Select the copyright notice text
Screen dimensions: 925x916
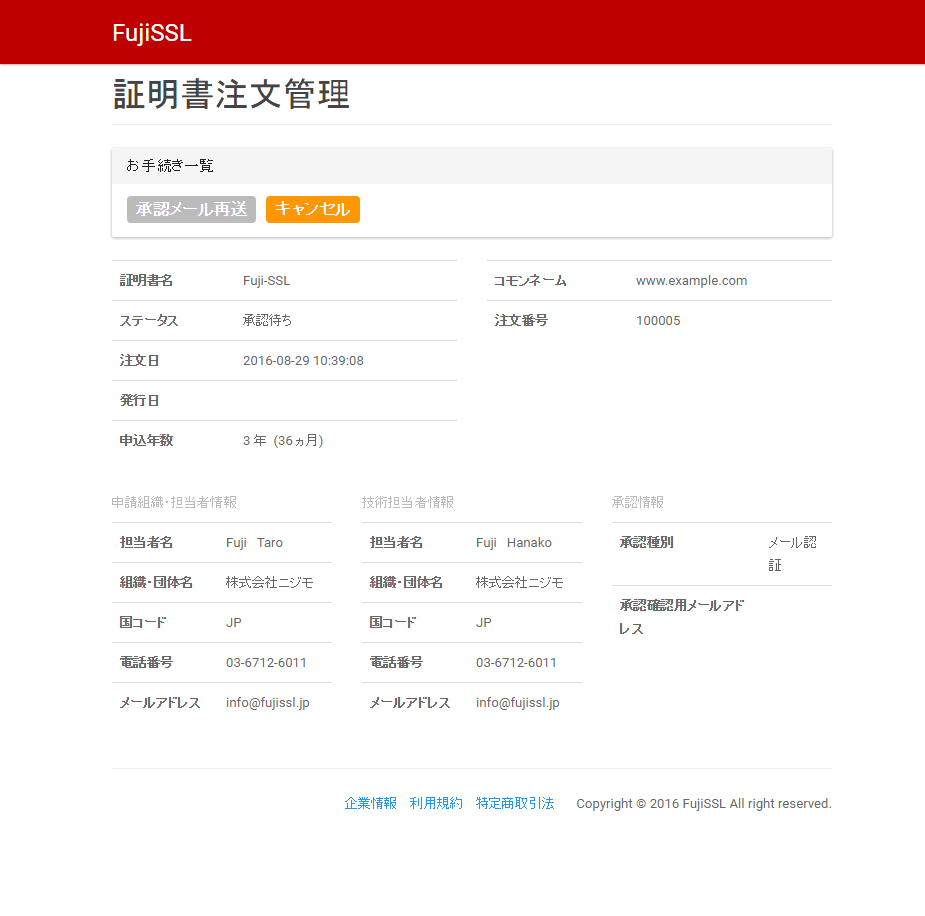click(x=704, y=804)
